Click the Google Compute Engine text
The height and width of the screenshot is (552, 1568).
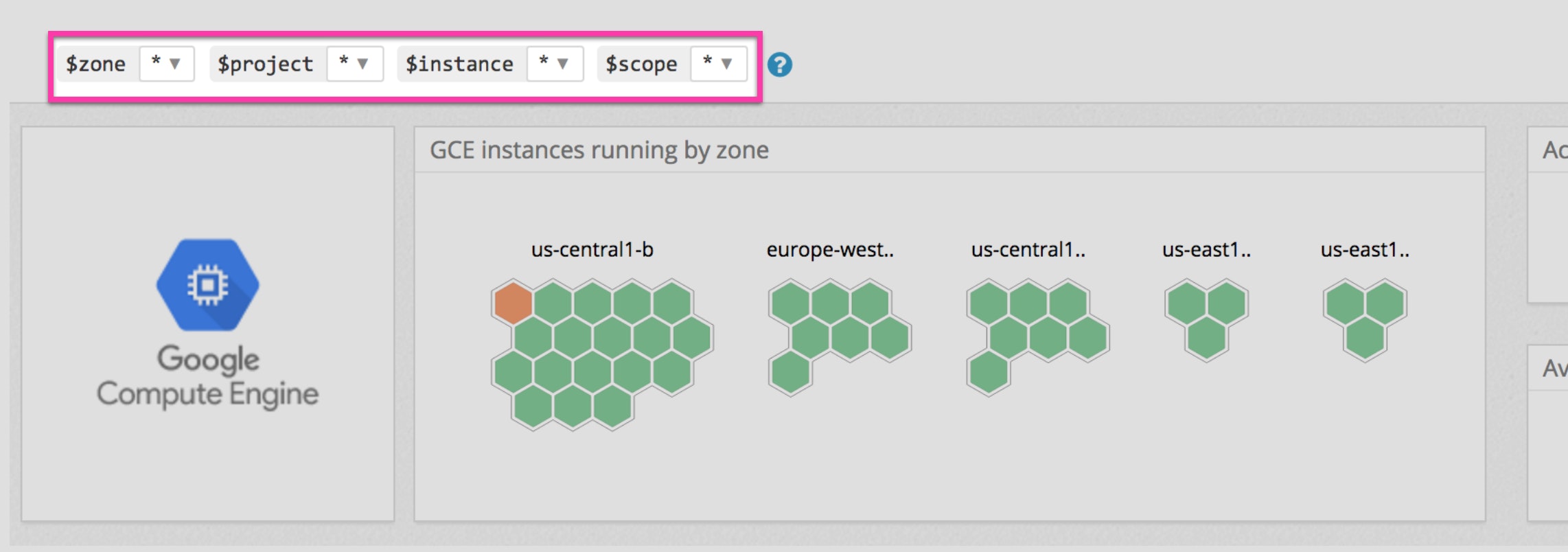(x=208, y=377)
